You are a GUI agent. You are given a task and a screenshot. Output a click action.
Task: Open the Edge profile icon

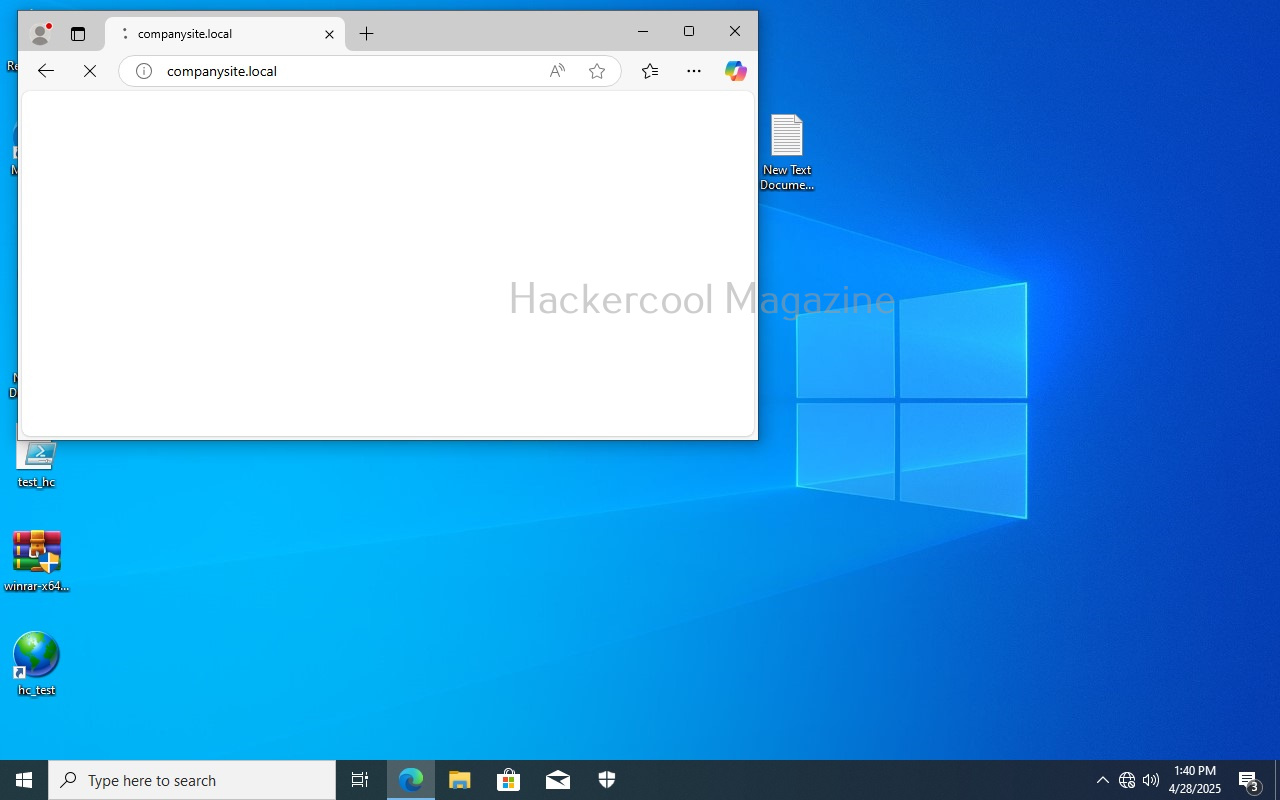tap(40, 34)
